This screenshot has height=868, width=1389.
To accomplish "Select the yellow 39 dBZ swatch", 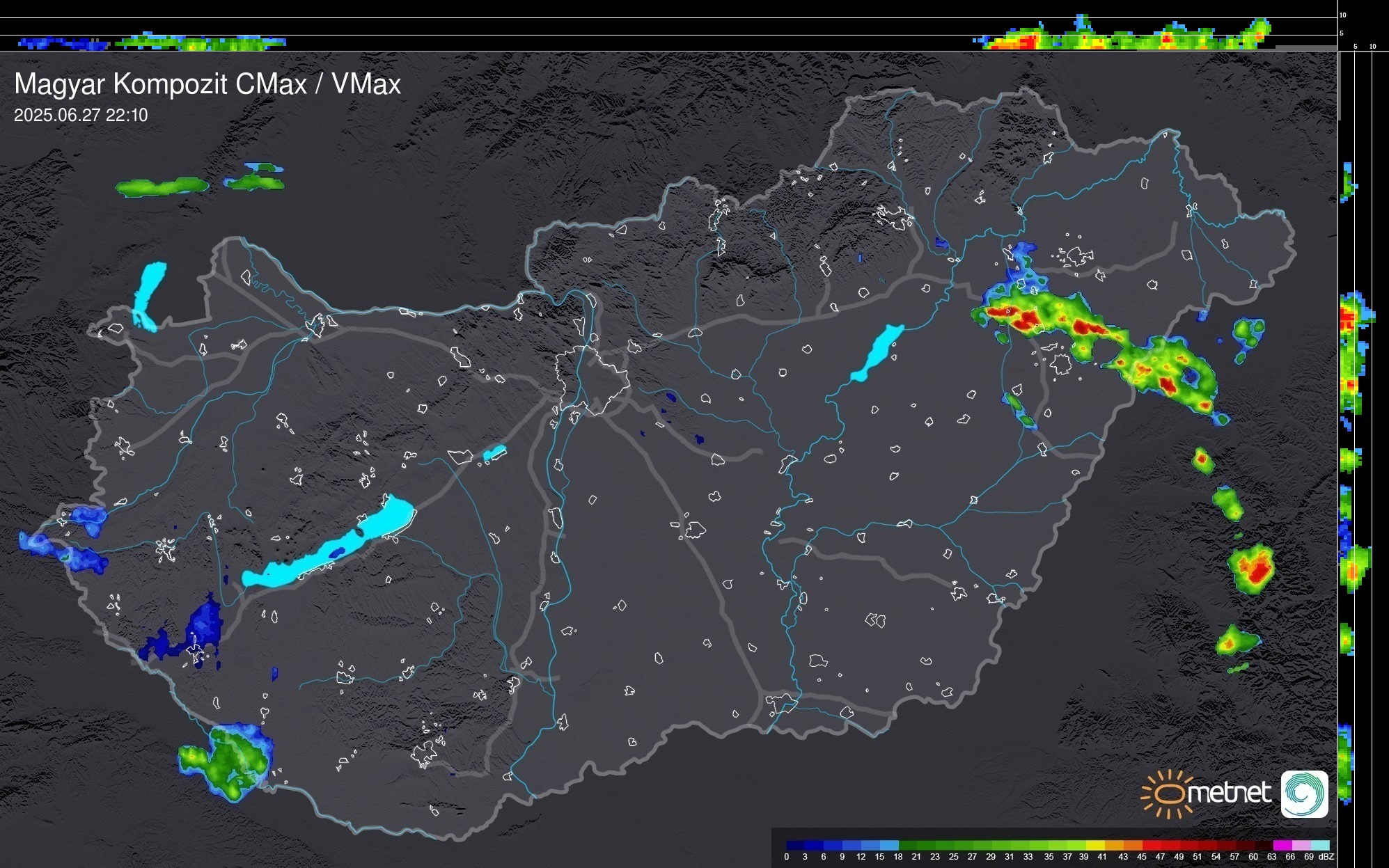I will (x=1094, y=845).
